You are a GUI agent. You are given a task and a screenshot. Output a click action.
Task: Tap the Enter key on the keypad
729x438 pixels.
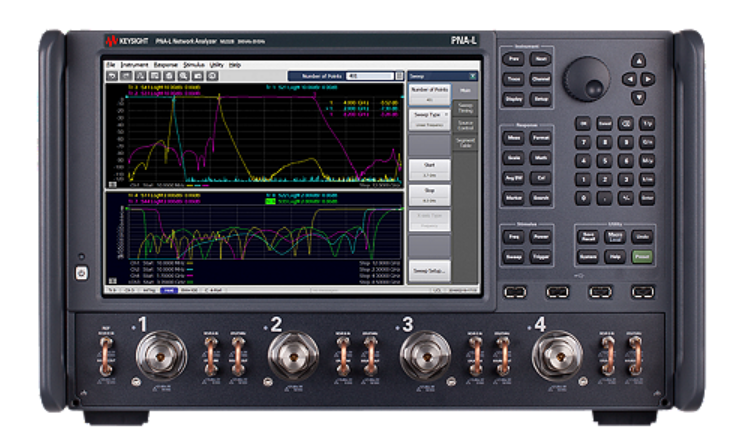click(647, 198)
